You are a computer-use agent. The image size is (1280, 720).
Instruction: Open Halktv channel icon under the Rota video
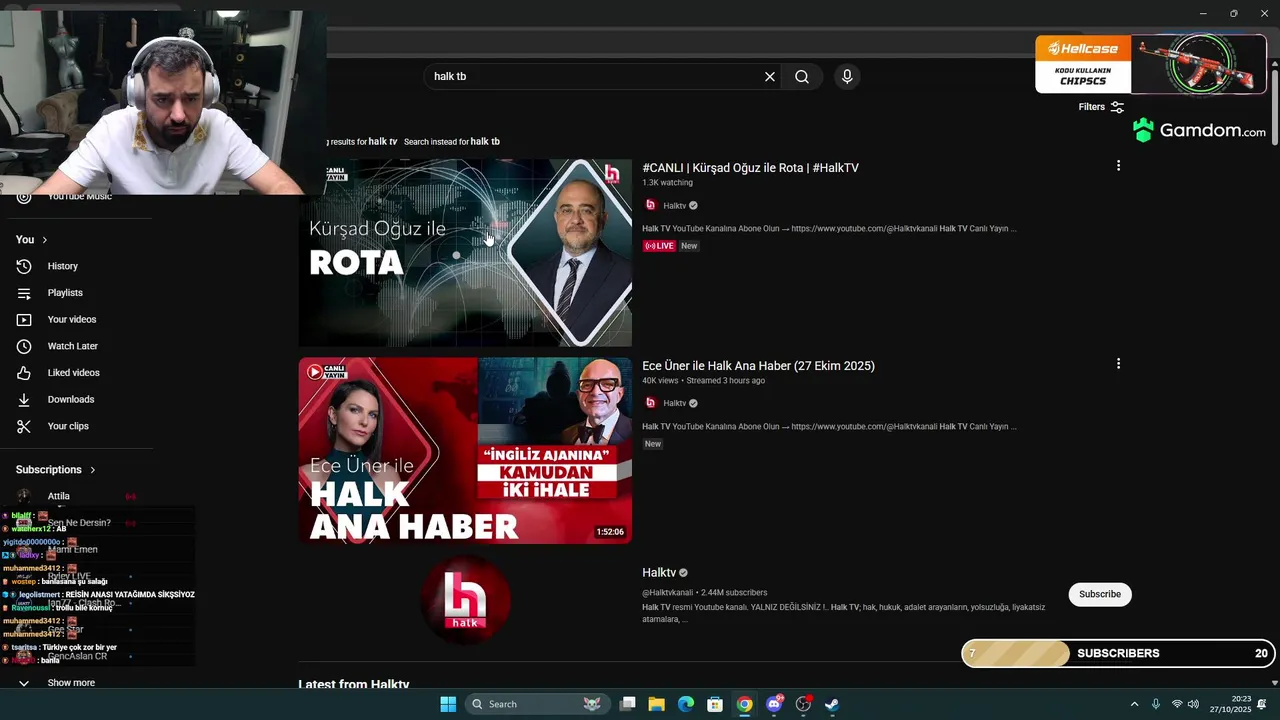point(650,205)
